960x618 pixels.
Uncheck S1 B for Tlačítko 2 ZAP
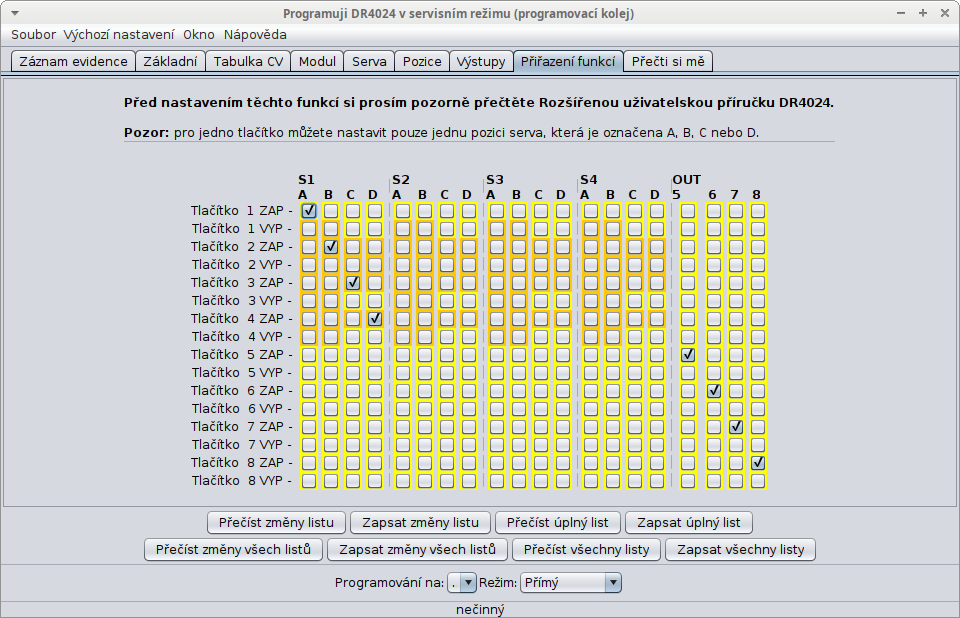tap(331, 247)
